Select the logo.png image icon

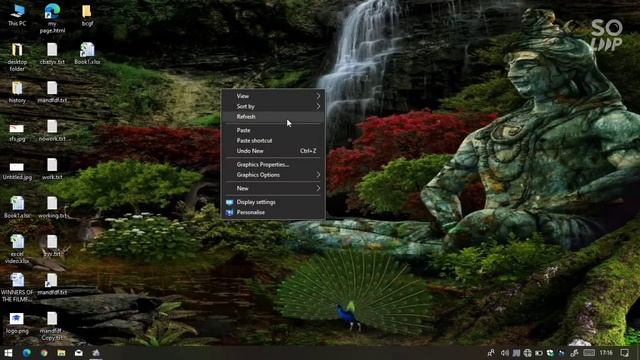click(17, 323)
